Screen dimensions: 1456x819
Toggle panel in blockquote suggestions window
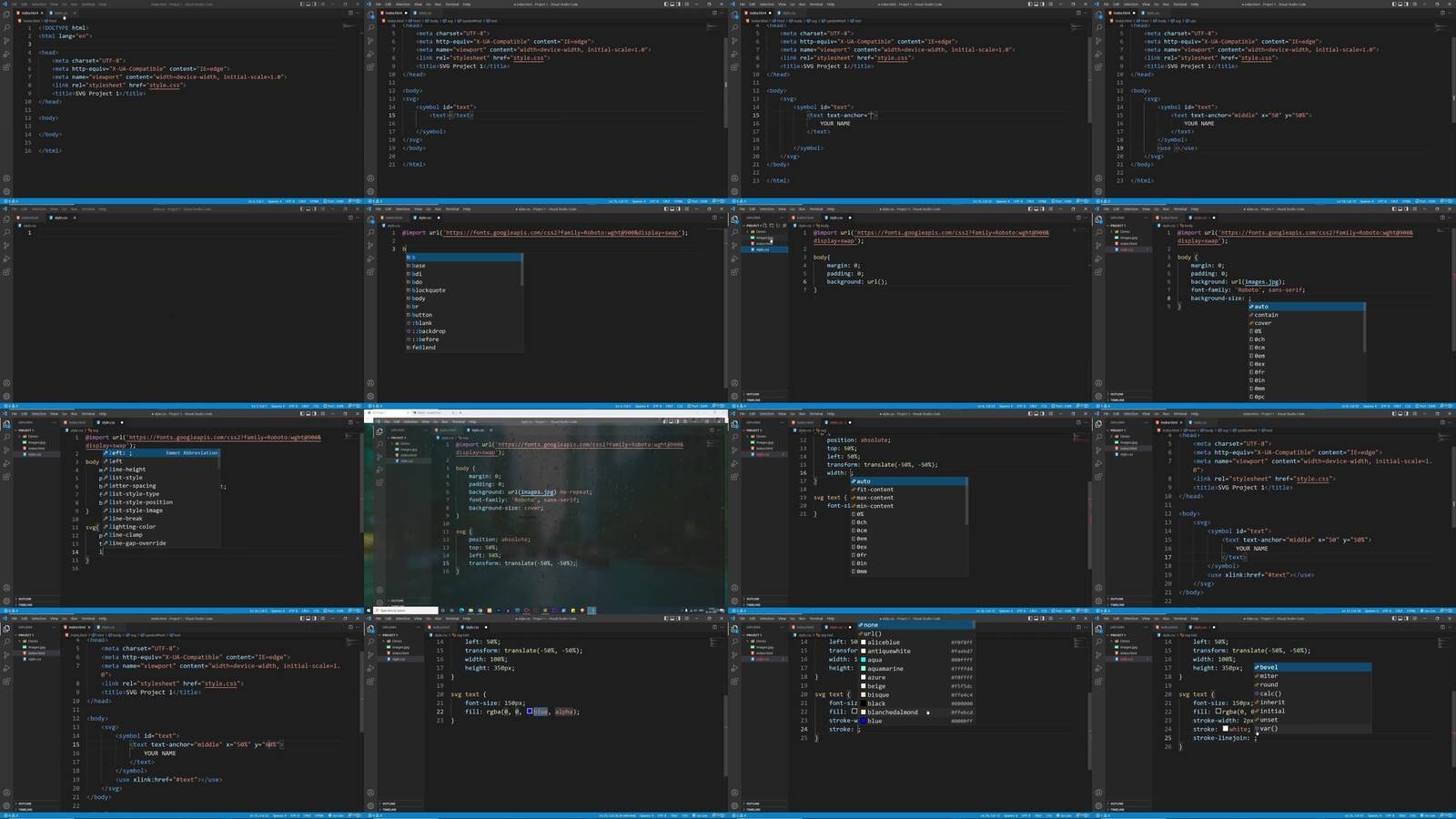[672, 209]
